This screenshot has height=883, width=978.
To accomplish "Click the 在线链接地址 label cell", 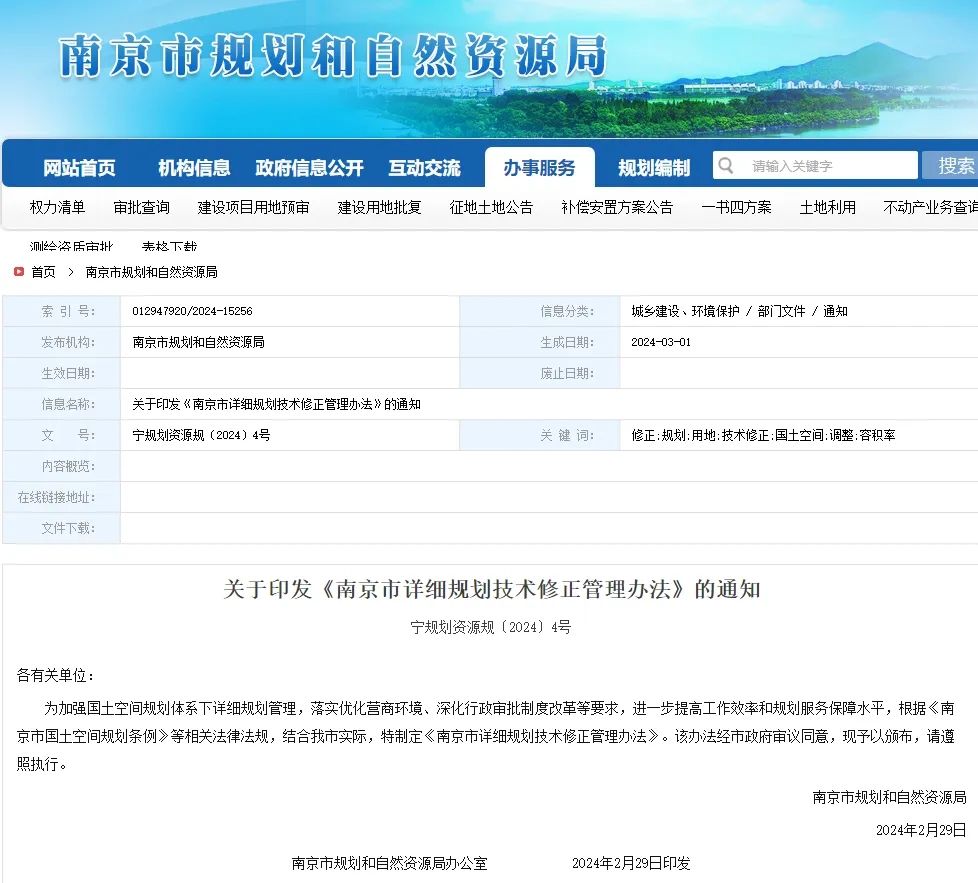I will tap(62, 497).
